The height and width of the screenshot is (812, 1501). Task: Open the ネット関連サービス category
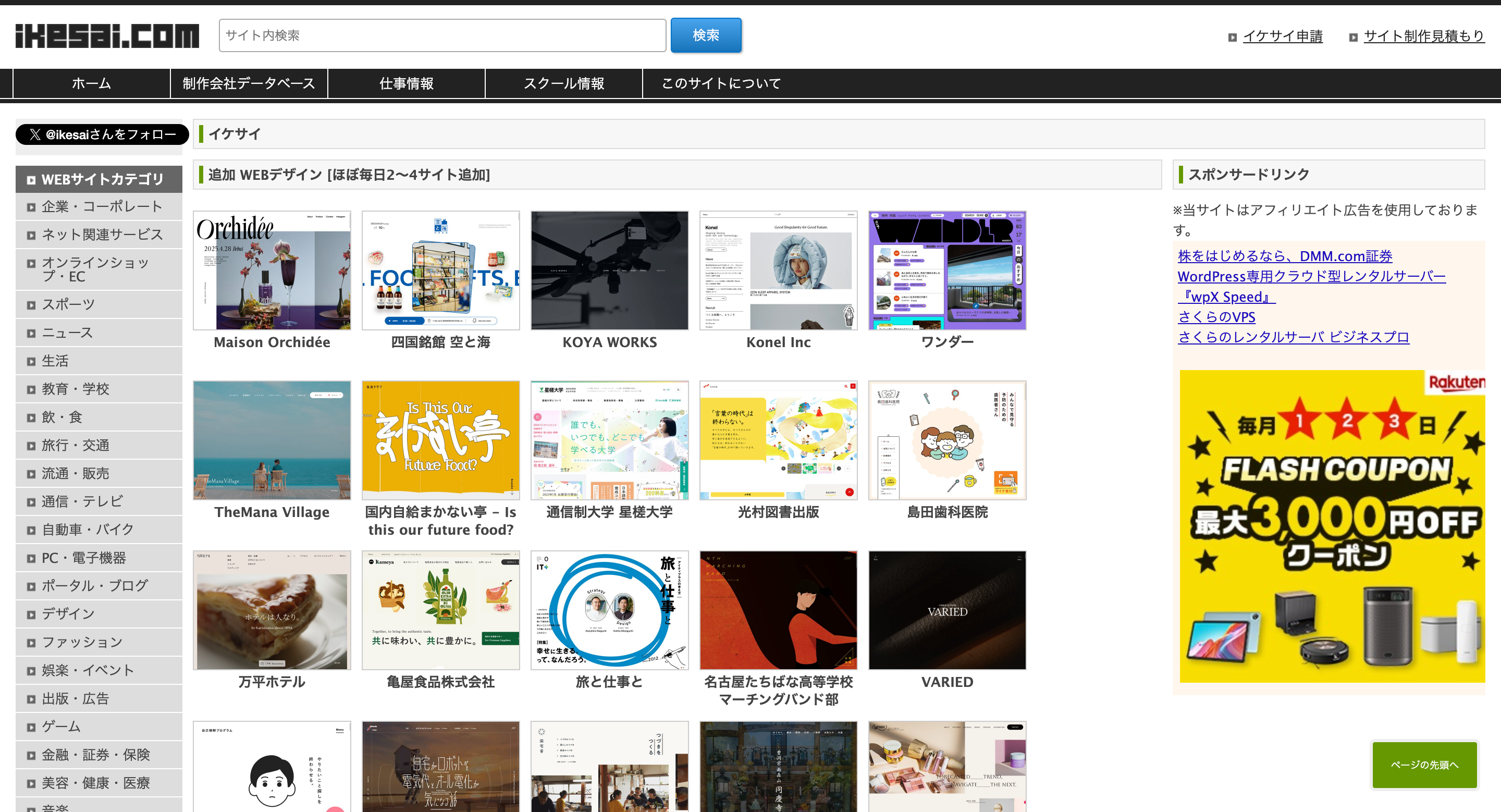pyautogui.click(x=99, y=235)
